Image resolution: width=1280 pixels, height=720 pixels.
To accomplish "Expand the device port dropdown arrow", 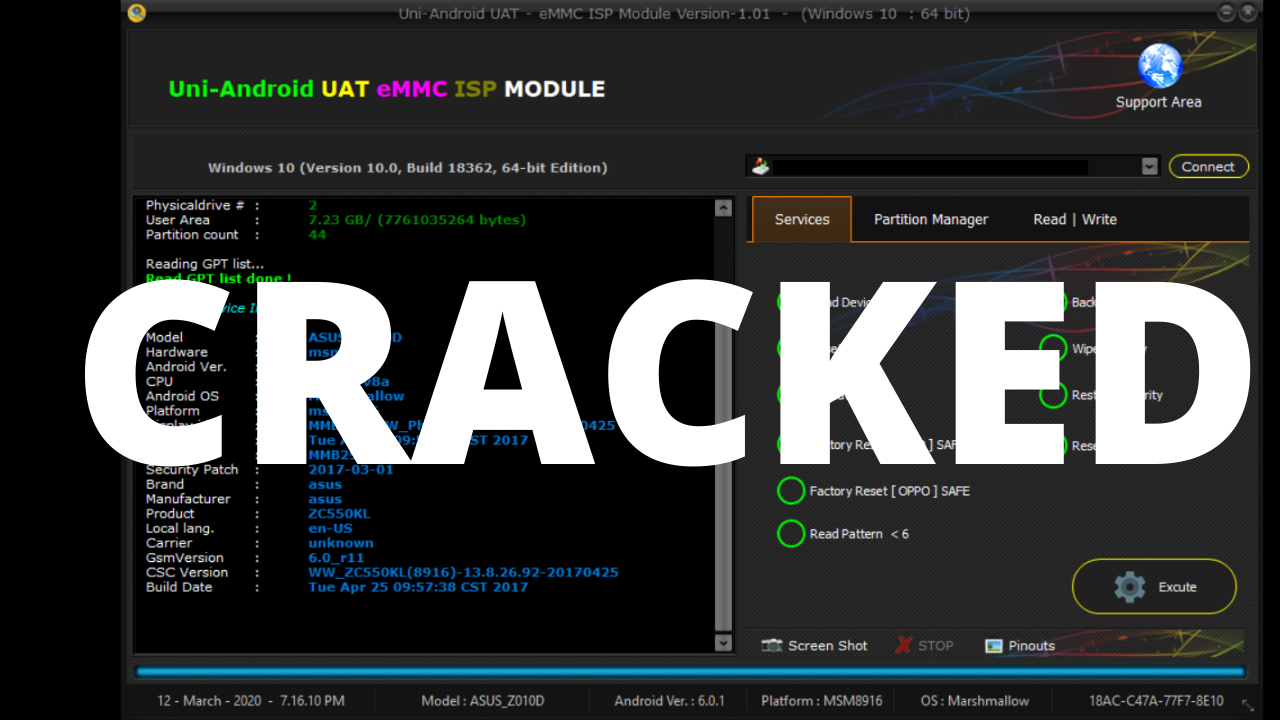I will click(x=1150, y=167).
